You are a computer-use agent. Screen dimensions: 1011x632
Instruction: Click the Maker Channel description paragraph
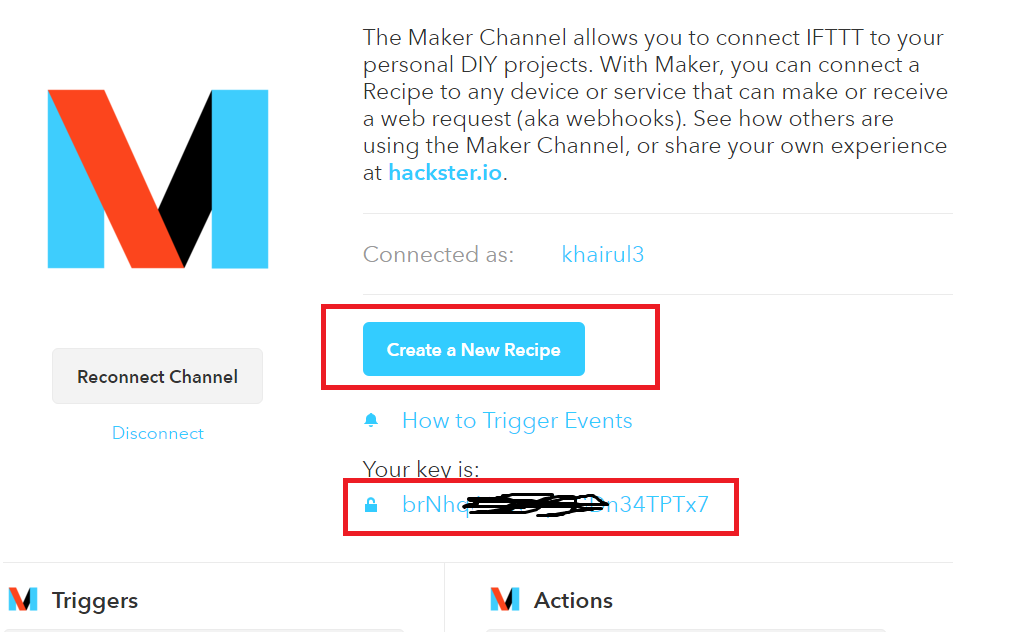tap(655, 92)
